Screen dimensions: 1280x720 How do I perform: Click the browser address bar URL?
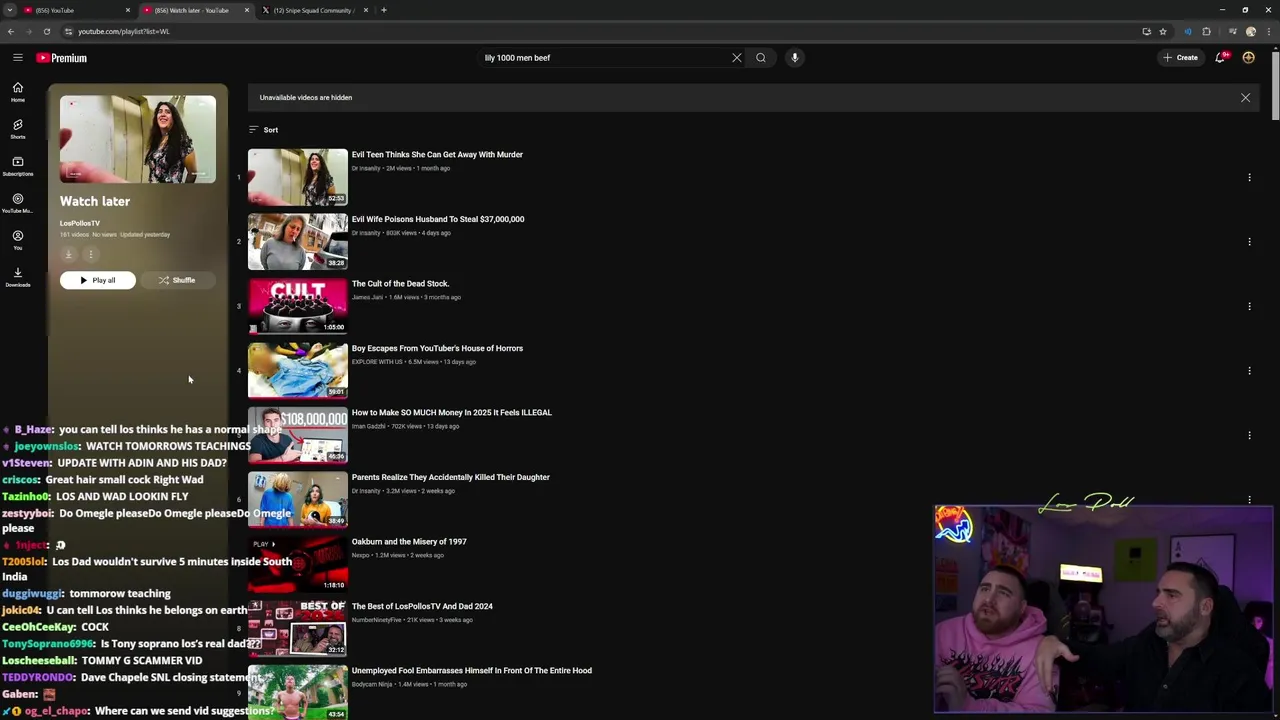(124, 31)
